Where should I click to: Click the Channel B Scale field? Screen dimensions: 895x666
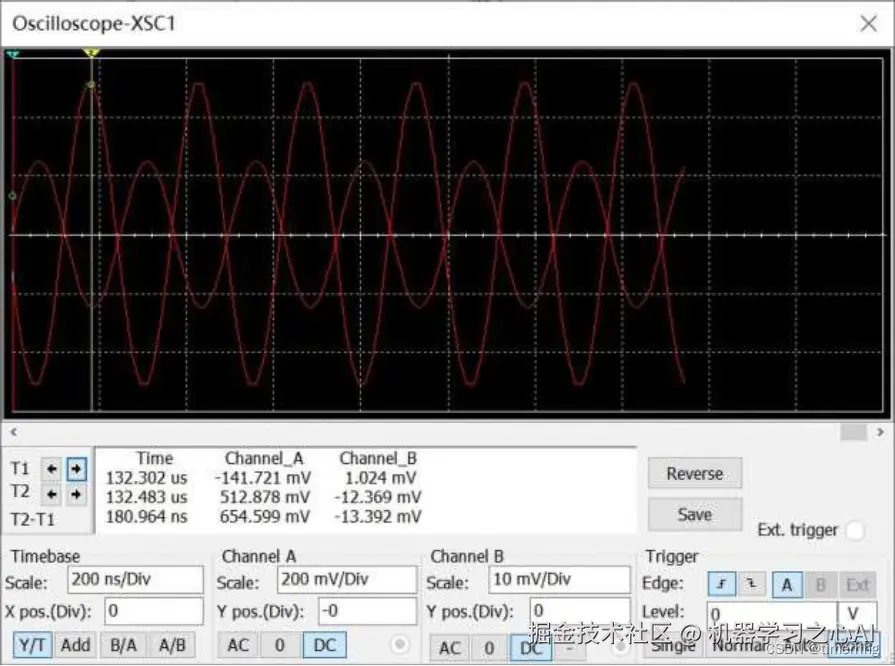tap(559, 580)
